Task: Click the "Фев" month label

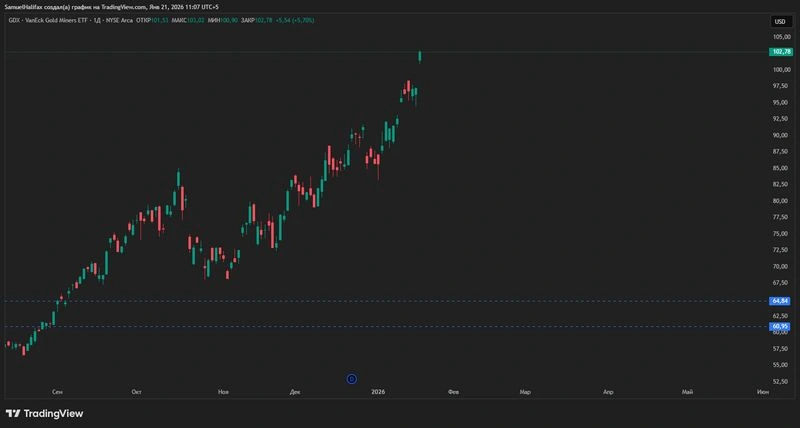Action: [x=453, y=392]
